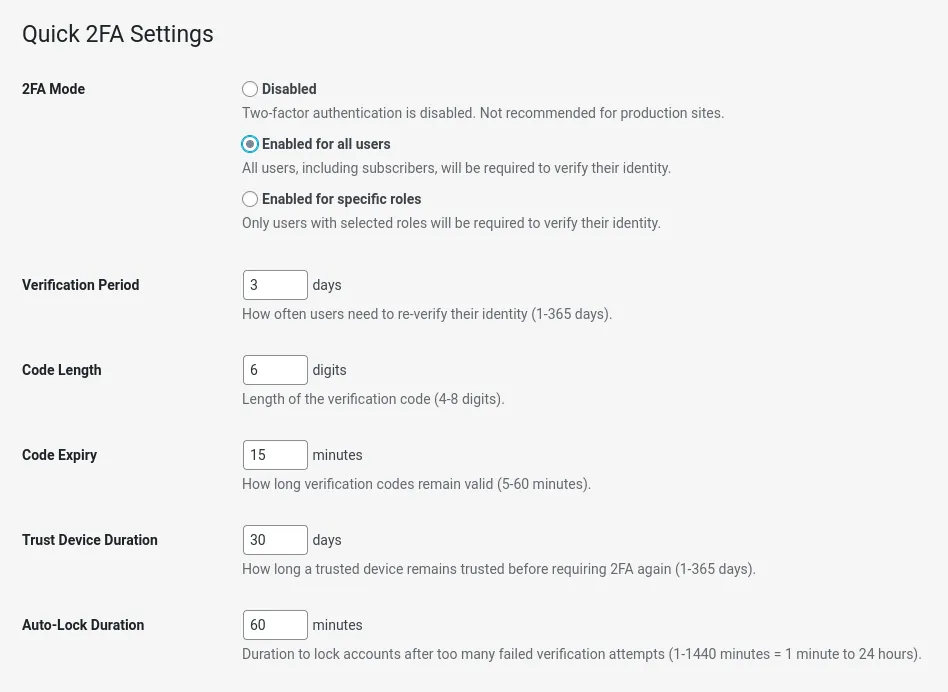948x692 pixels.
Task: Click the "Verification Period" setting label
Action: point(80,285)
